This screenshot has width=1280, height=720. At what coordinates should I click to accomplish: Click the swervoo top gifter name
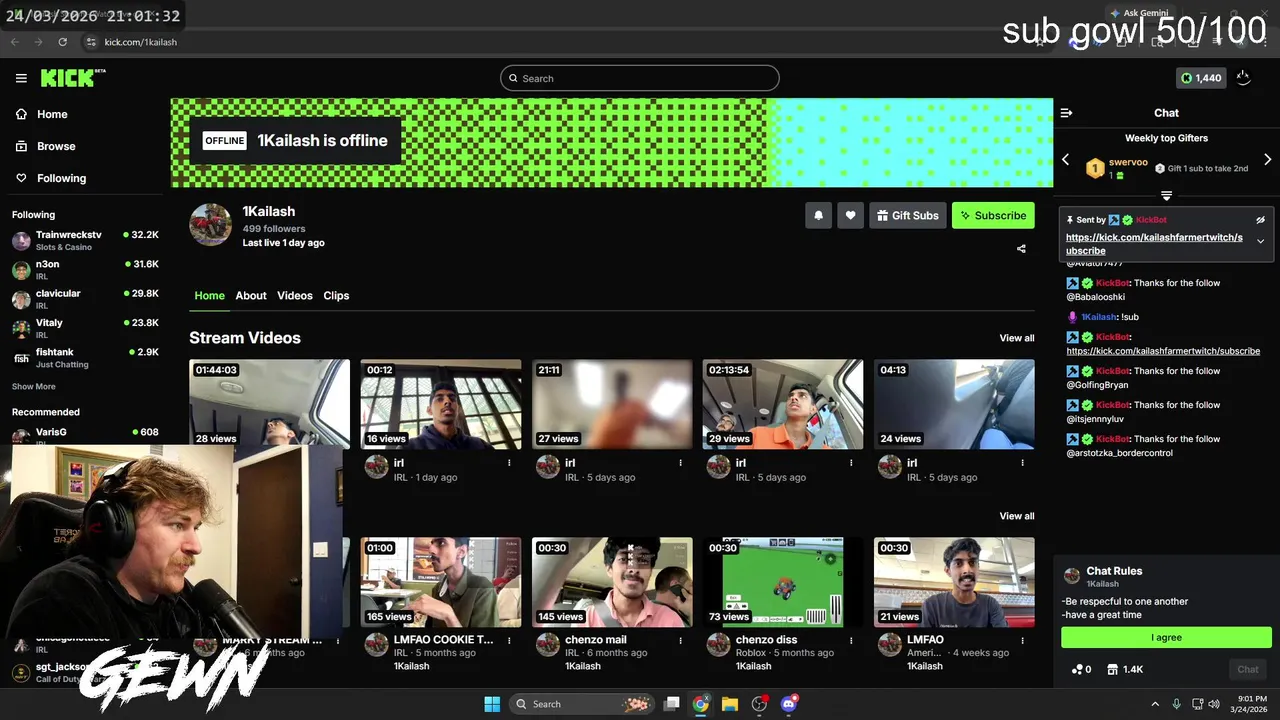[x=1128, y=162]
